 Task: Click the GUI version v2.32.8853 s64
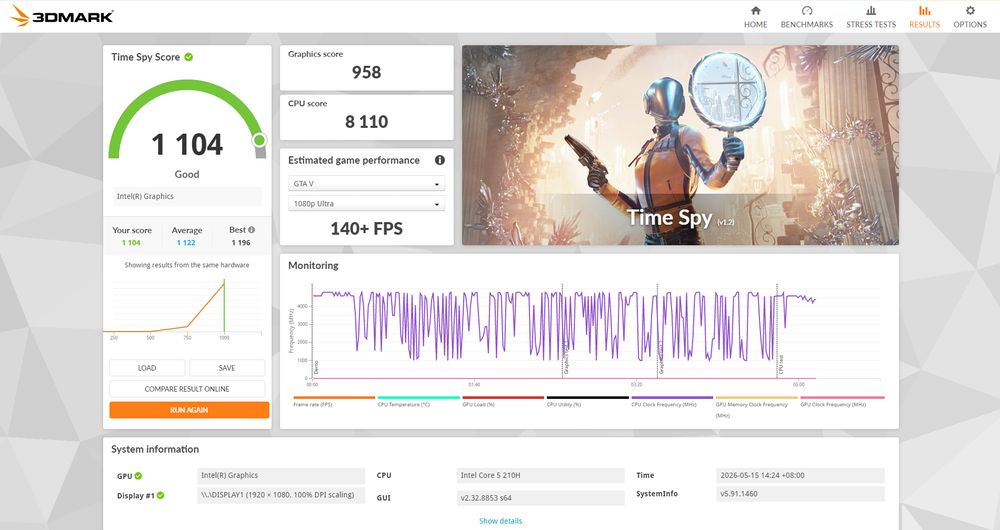541,498
